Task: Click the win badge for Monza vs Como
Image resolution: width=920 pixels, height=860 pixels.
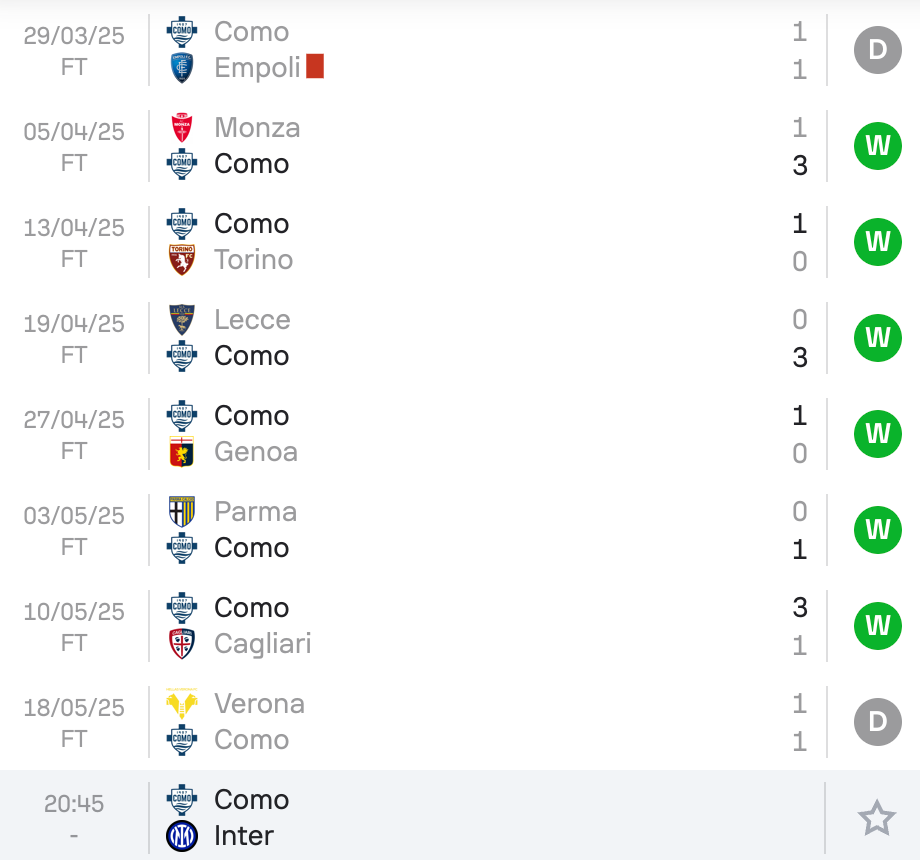Action: click(x=878, y=146)
